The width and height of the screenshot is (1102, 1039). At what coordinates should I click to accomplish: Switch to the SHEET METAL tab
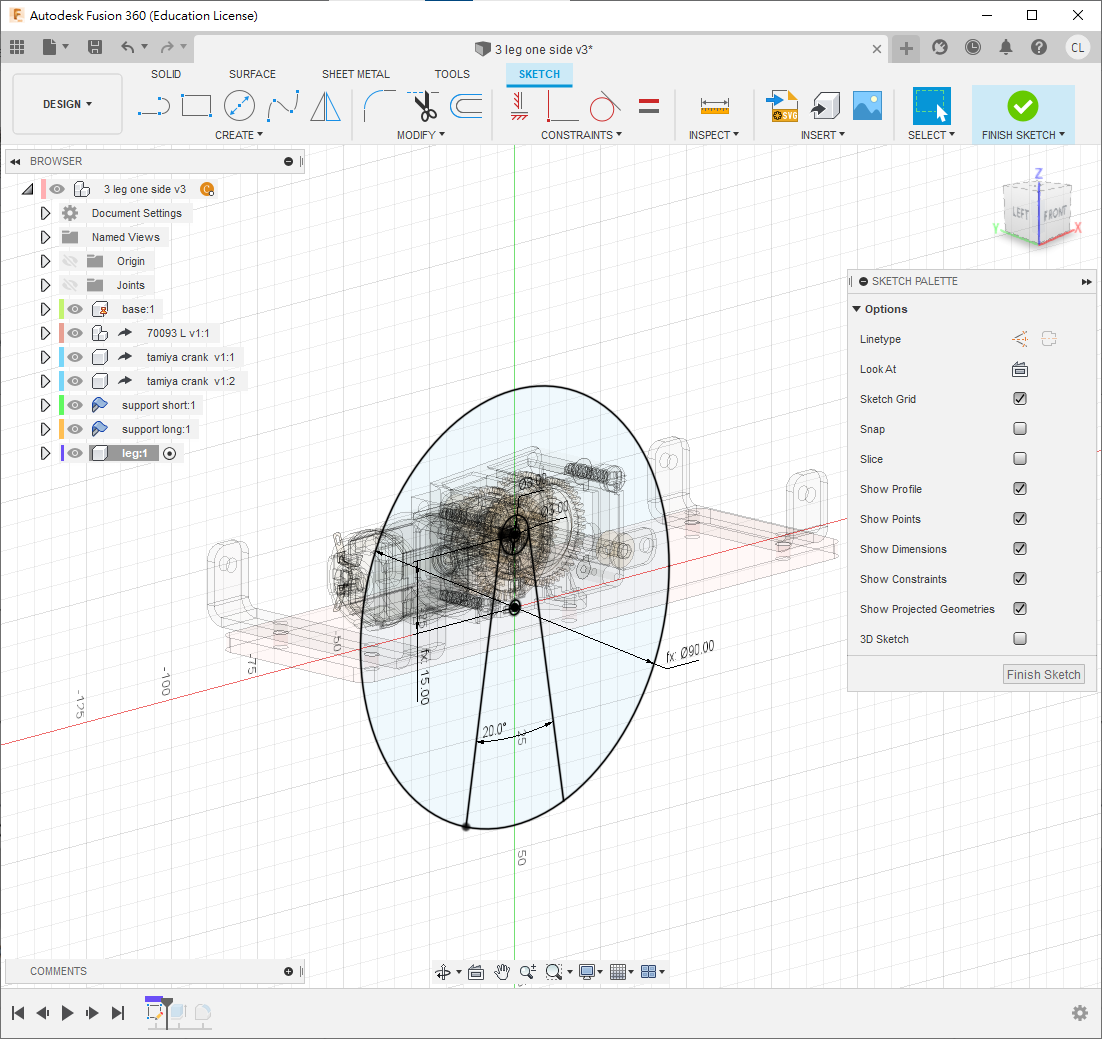pyautogui.click(x=355, y=74)
